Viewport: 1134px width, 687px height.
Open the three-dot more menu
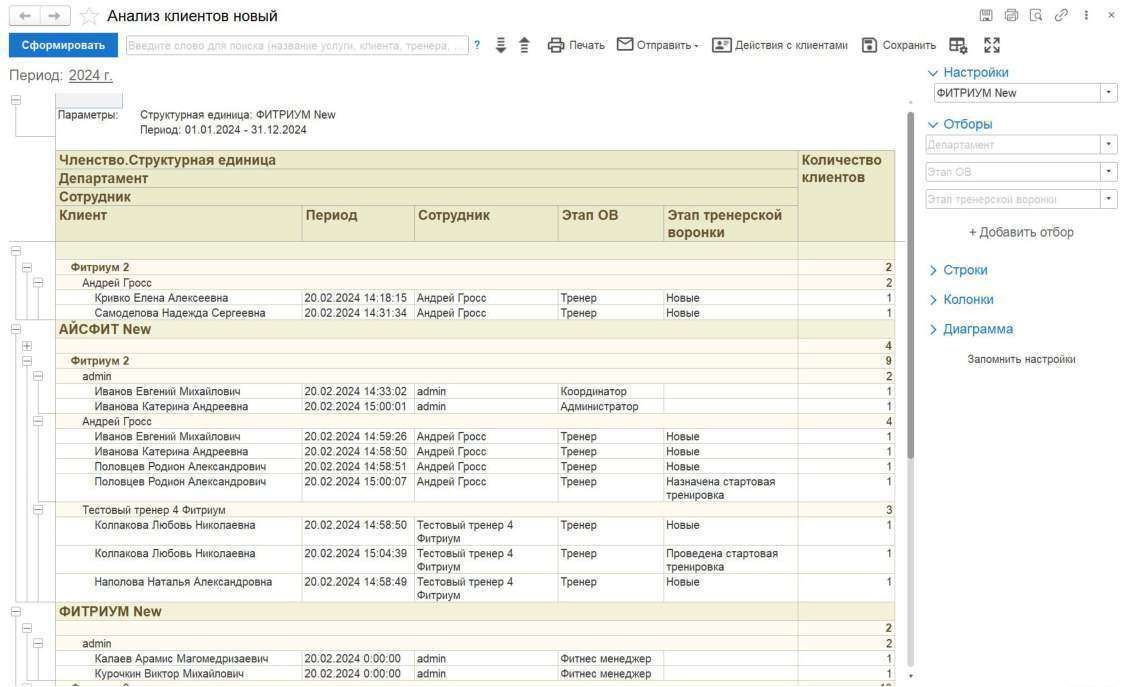[x=1086, y=15]
